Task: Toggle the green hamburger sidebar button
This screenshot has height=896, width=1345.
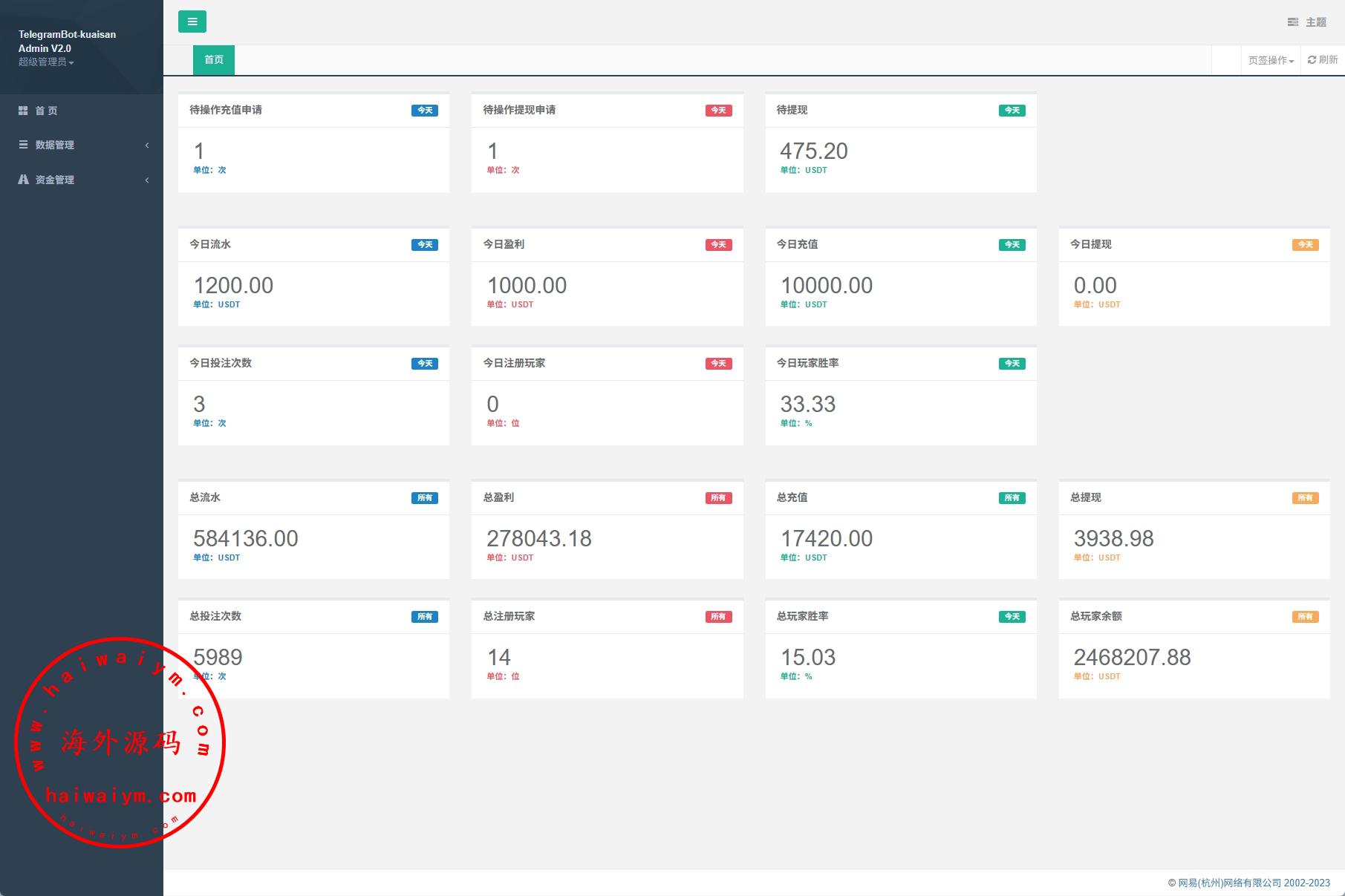Action: coord(192,22)
